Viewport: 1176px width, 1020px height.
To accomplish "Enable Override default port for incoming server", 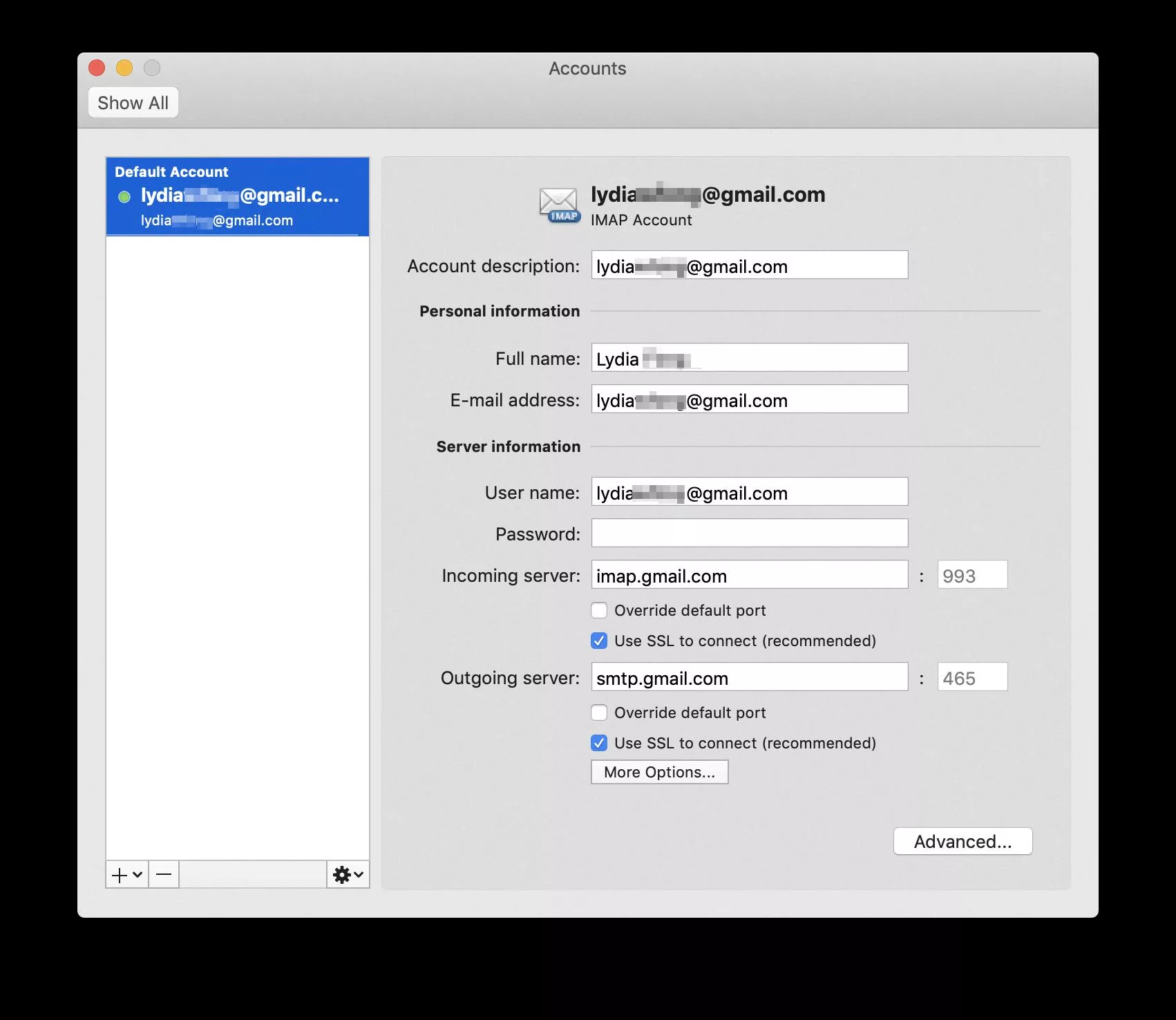I will [x=599, y=610].
